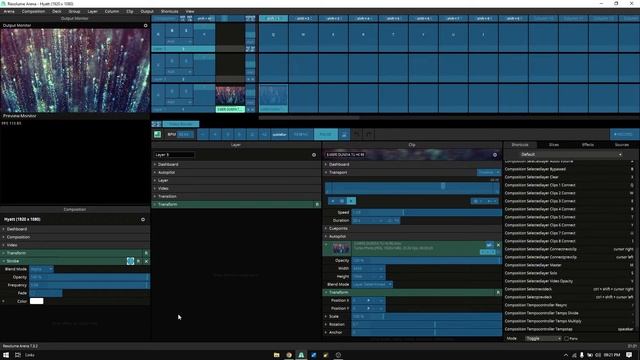640x360 pixels.
Task: Open the Output menu
Action: [147, 11]
